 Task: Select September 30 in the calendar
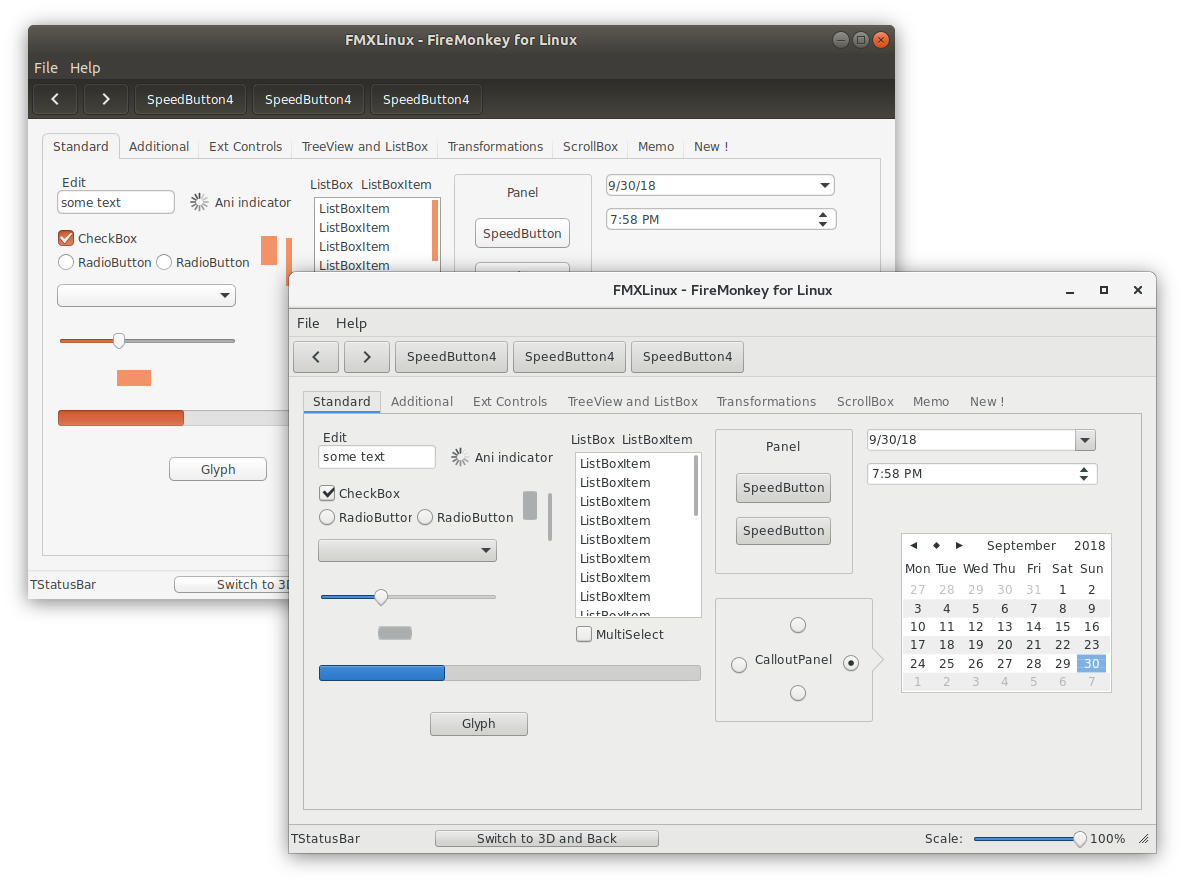1091,663
